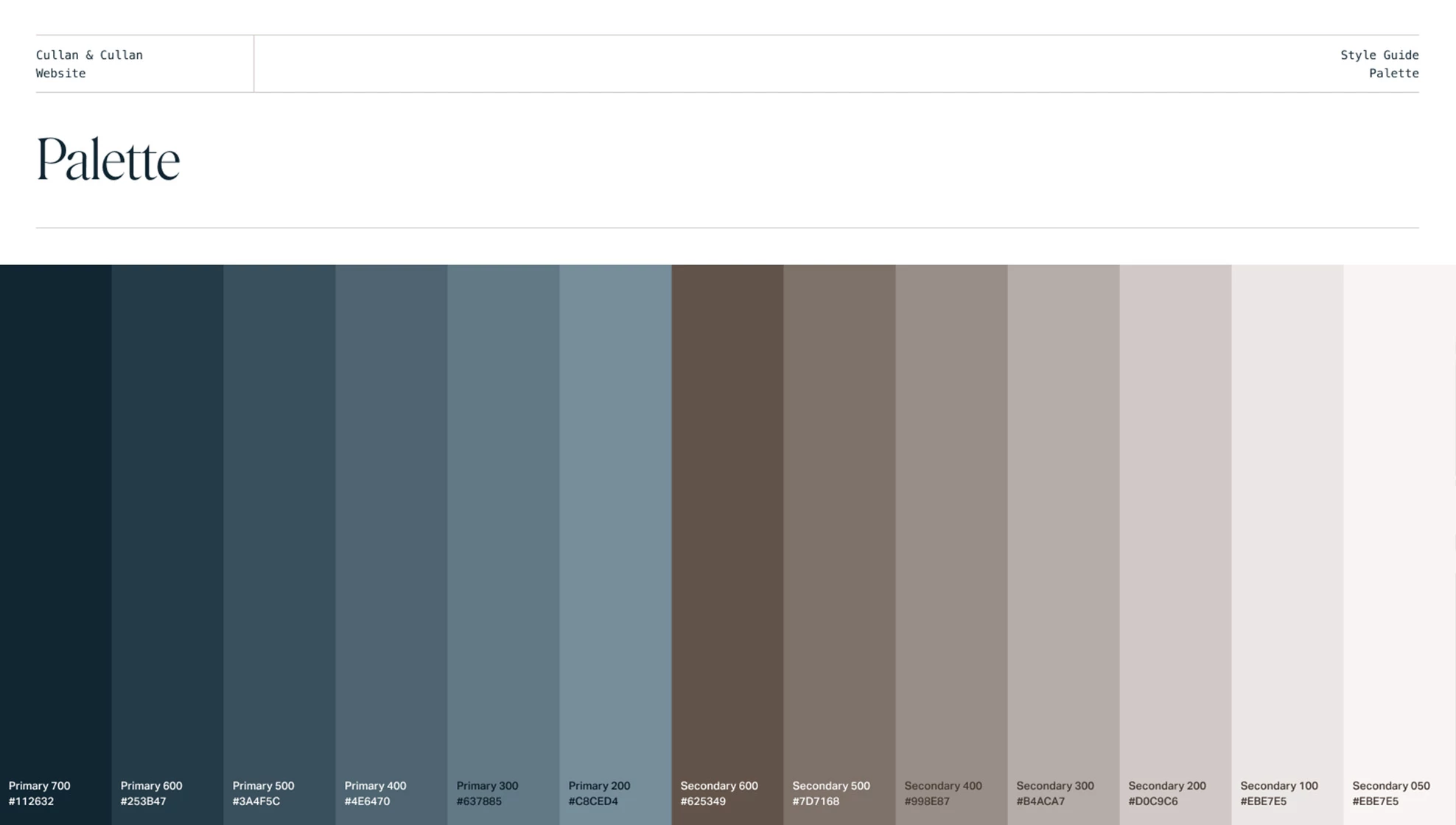This screenshot has height=825, width=1456.
Task: Select the Secondary 200 swatch
Action: [x=1175, y=516]
